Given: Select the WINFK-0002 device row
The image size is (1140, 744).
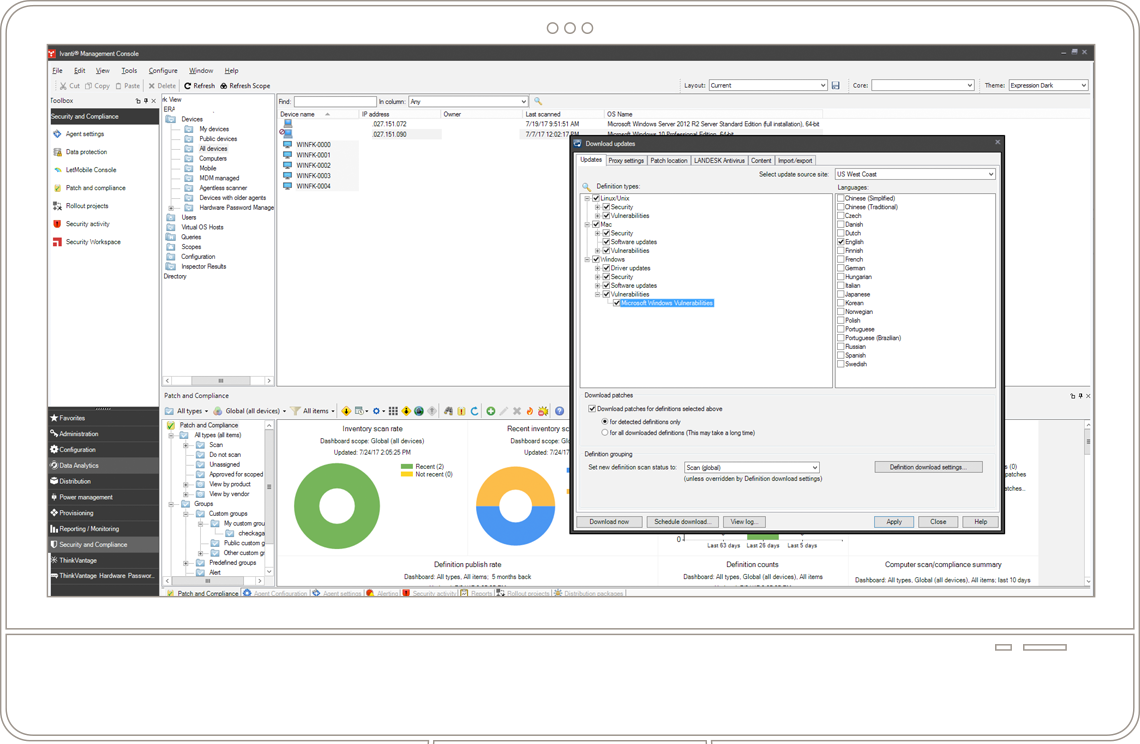Looking at the screenshot, I should pyautogui.click(x=320, y=165).
